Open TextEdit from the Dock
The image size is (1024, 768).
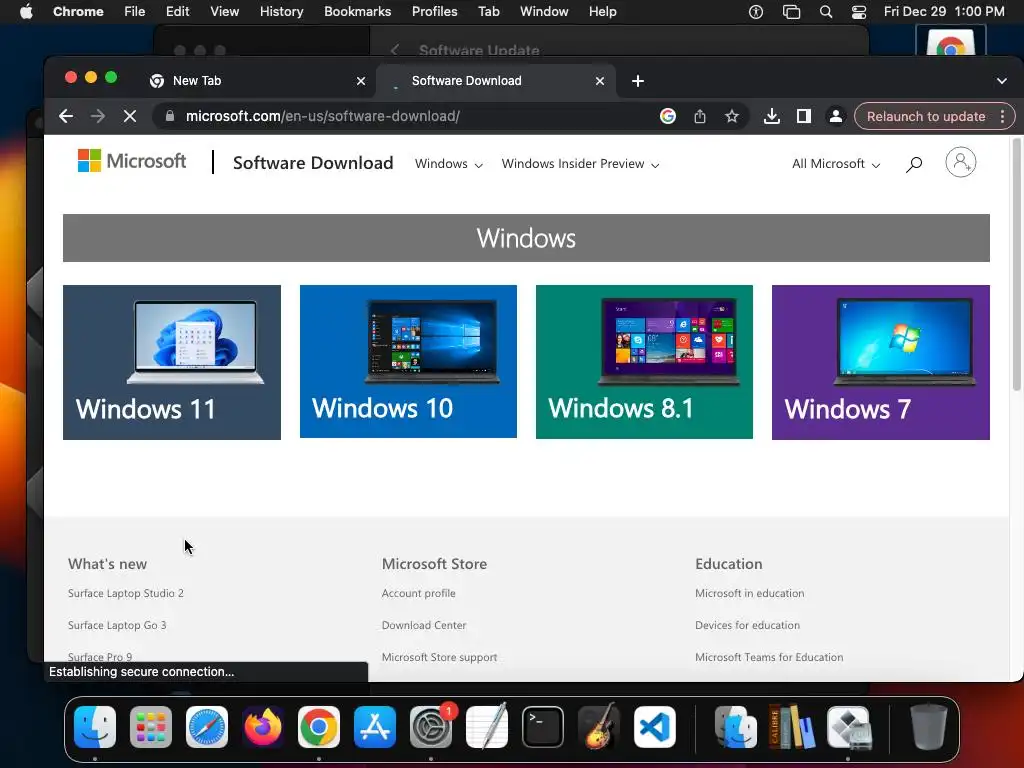pos(487,727)
